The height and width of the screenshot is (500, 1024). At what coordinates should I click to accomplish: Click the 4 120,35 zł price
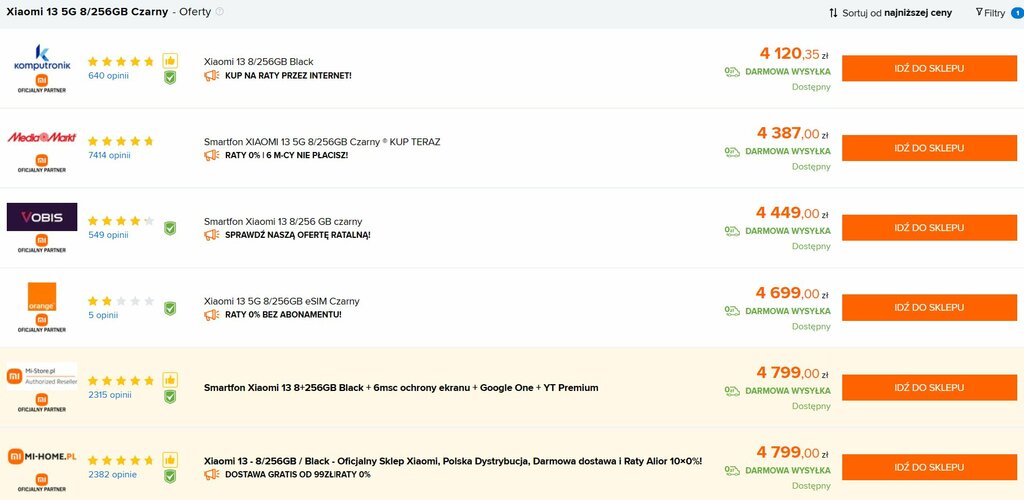pyautogui.click(x=794, y=54)
